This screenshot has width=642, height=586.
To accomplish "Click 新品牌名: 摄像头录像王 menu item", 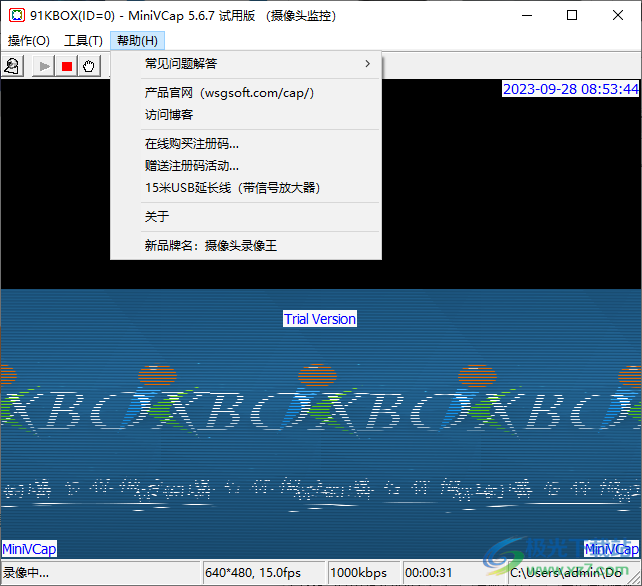I will tap(246, 246).
